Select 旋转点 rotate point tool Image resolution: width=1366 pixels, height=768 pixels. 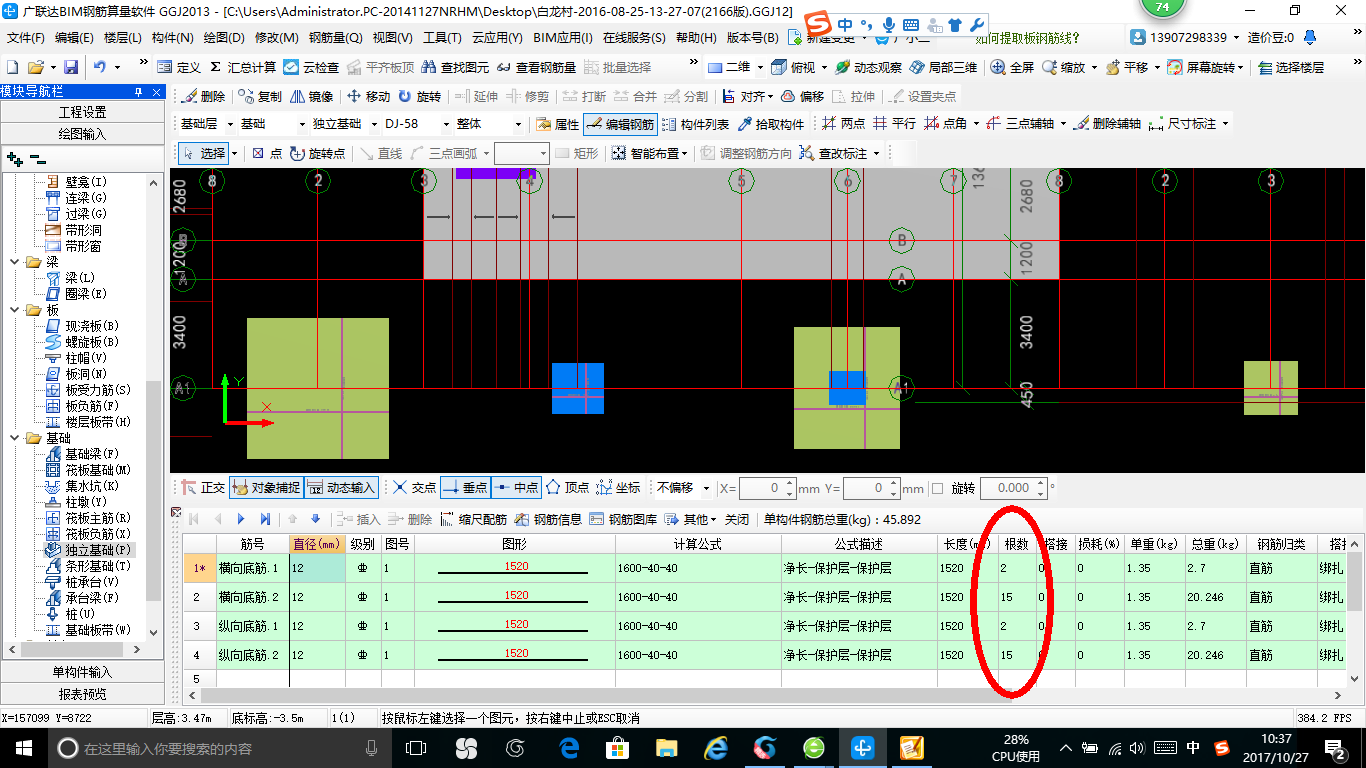coord(317,153)
